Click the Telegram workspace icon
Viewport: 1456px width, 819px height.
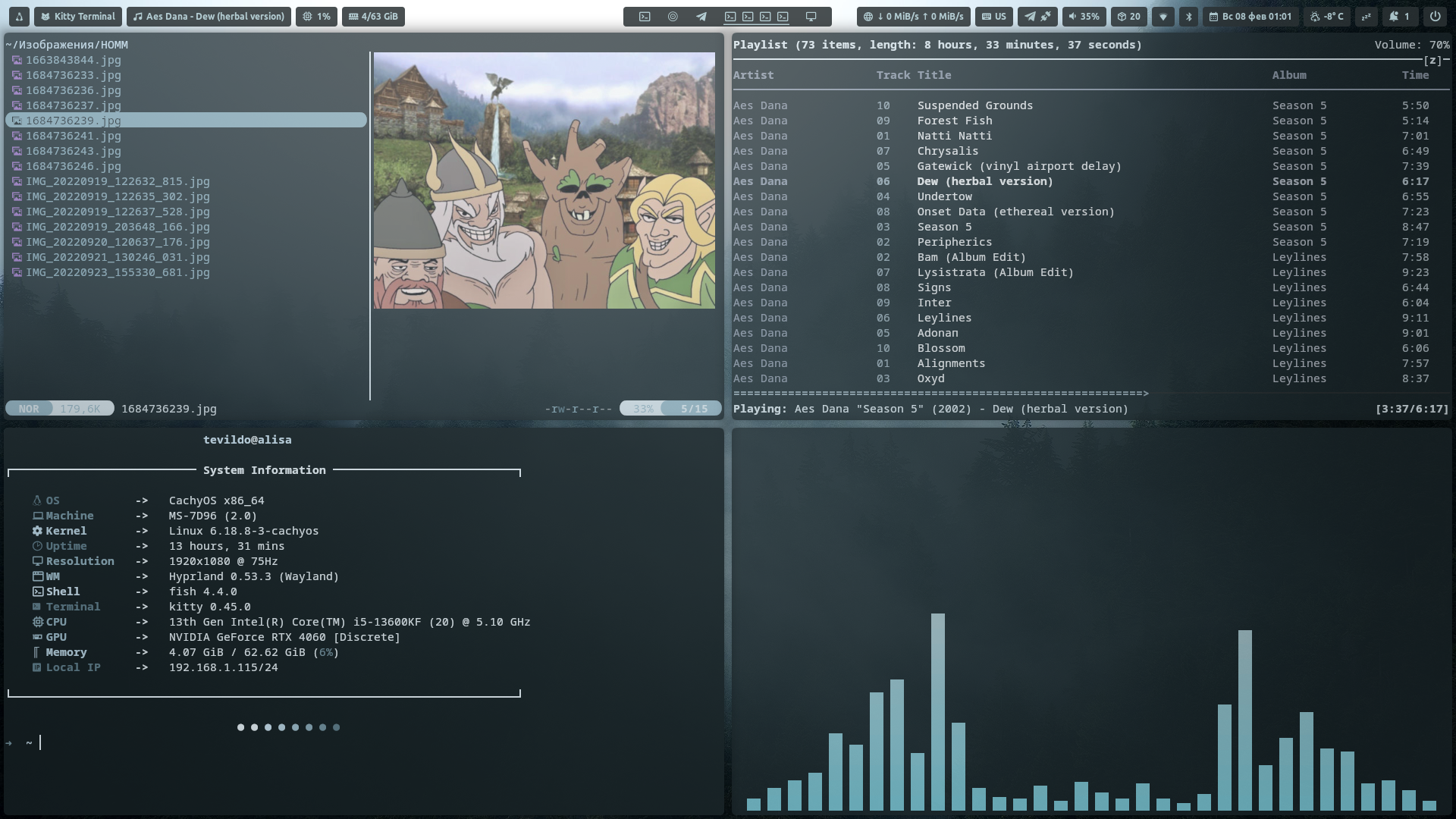(x=701, y=16)
